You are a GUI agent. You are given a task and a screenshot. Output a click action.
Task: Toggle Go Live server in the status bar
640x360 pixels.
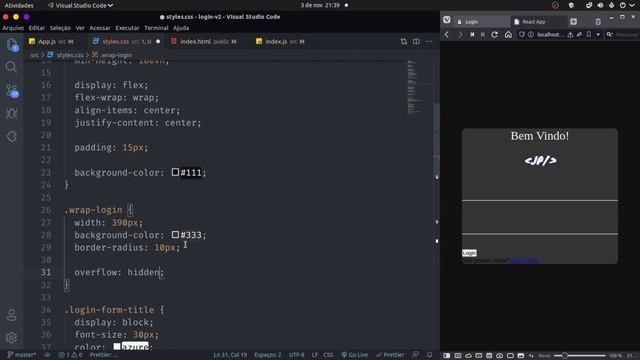(x=354, y=355)
